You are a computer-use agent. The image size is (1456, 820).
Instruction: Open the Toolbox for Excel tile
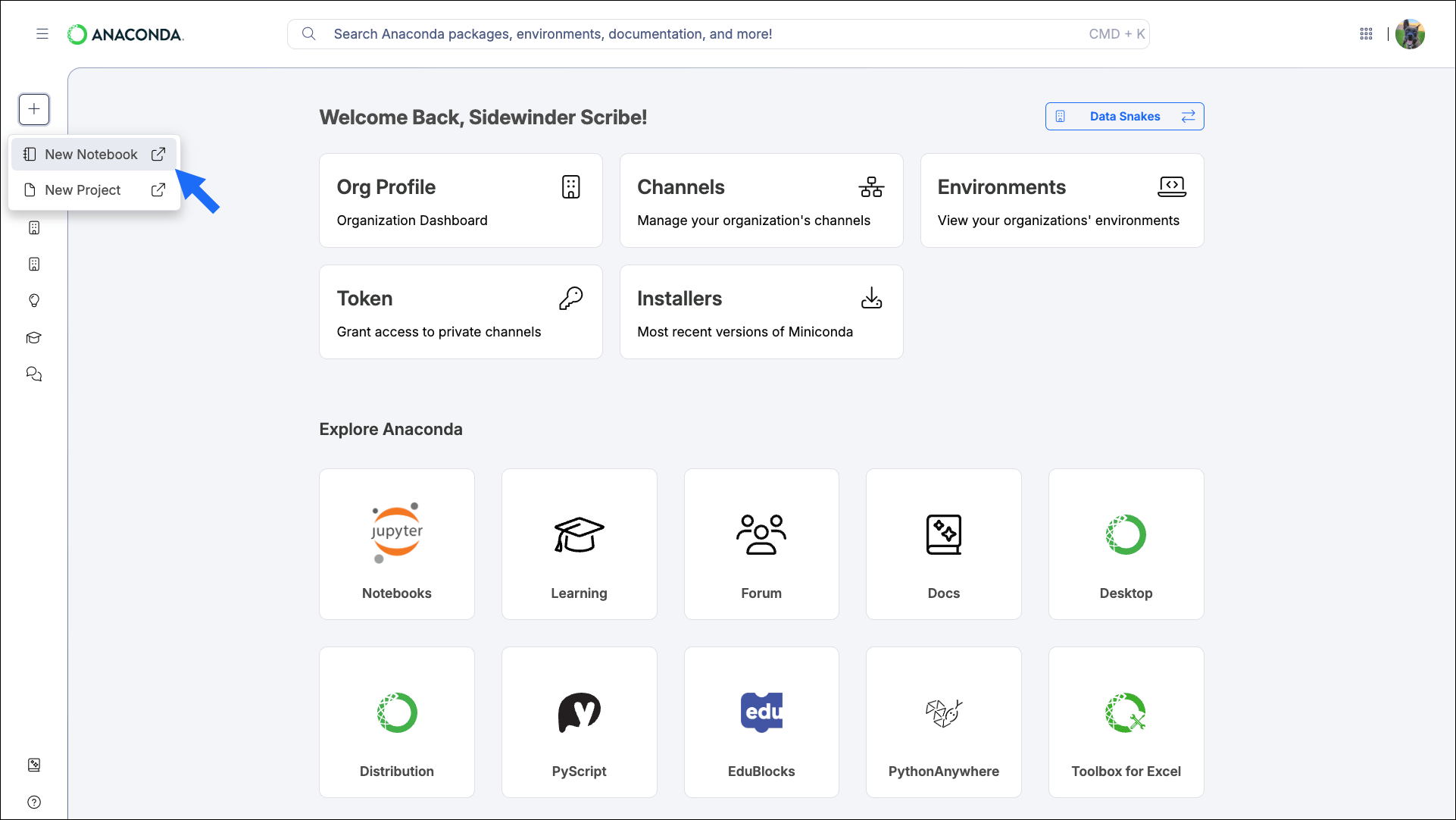tap(1126, 722)
